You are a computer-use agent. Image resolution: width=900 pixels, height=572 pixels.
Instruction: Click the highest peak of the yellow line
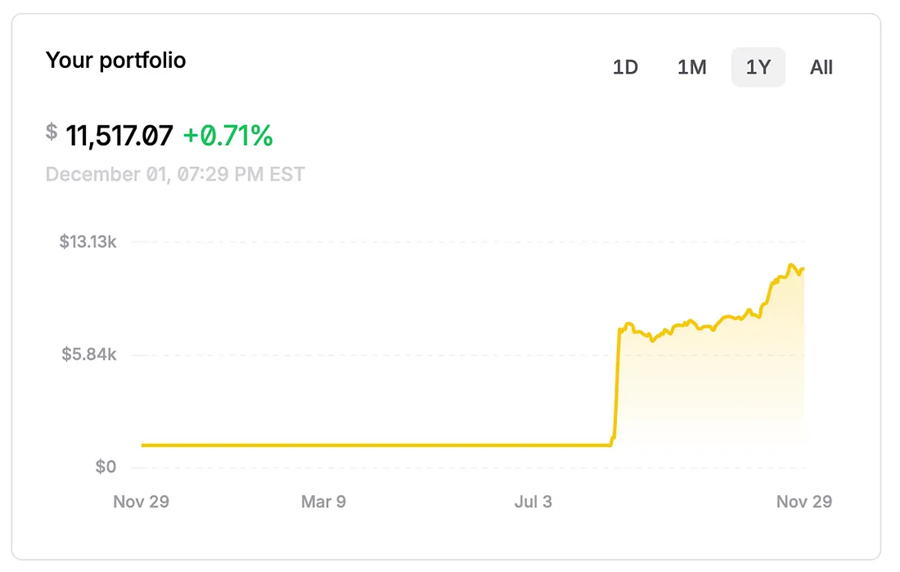791,265
